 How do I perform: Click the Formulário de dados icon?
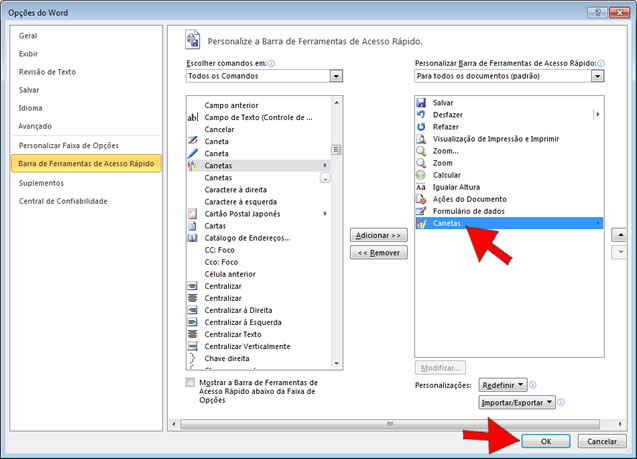pos(421,211)
